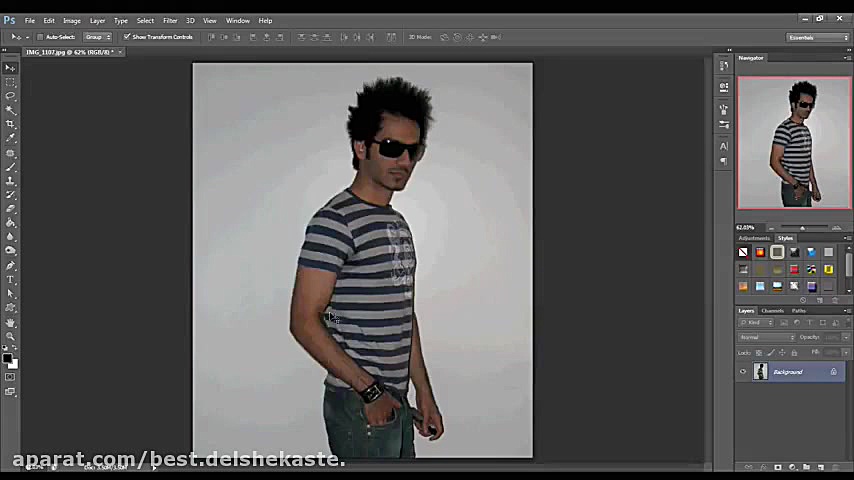Open the Help menu
The width and height of the screenshot is (854, 480).
coord(265,21)
